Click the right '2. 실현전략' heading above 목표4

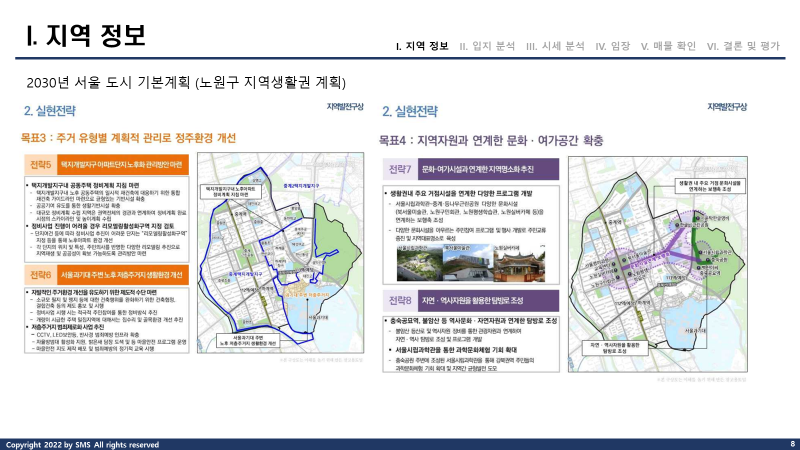coord(410,111)
